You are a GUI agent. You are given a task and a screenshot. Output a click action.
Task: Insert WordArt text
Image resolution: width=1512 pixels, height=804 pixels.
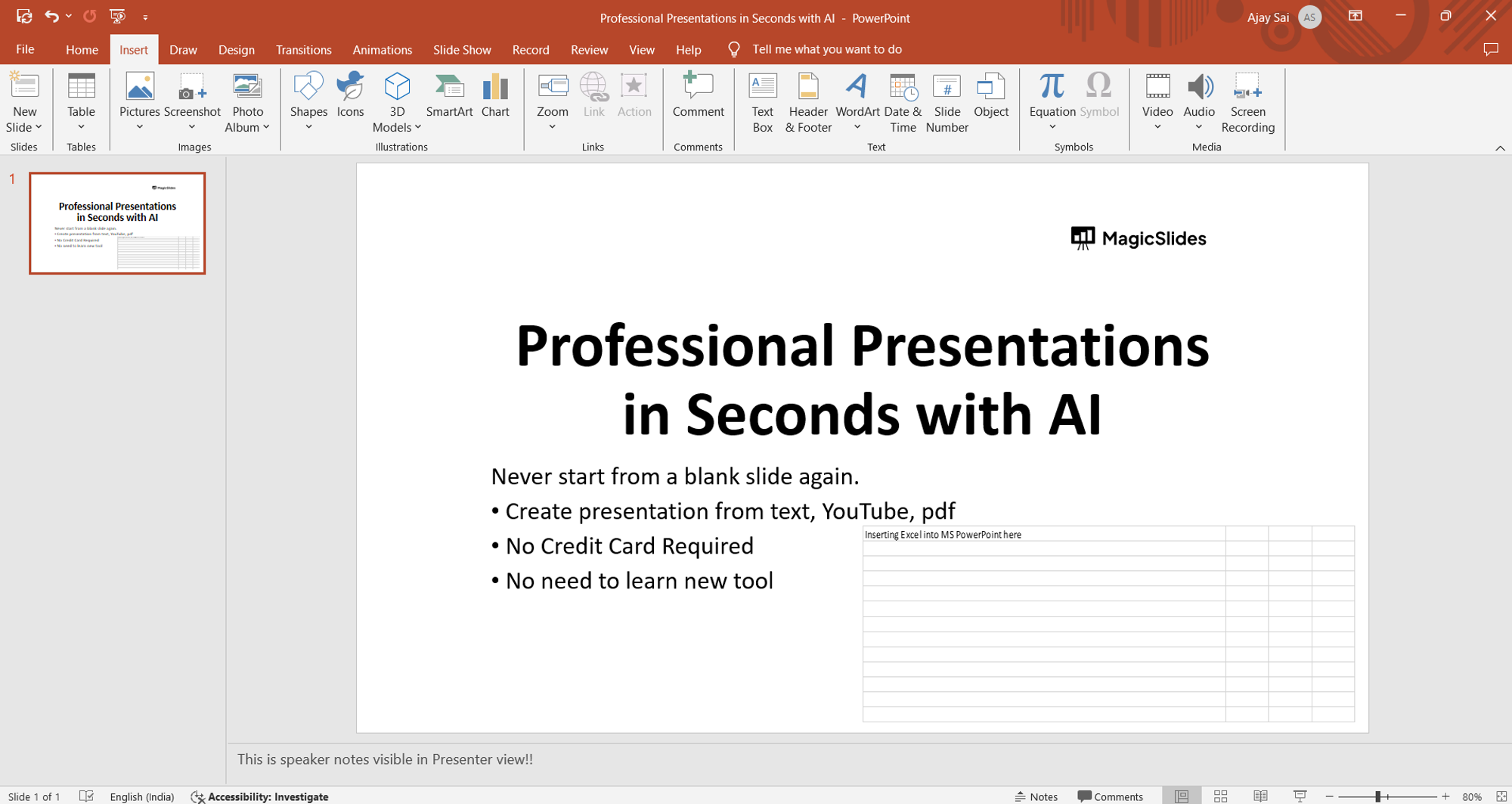(857, 102)
